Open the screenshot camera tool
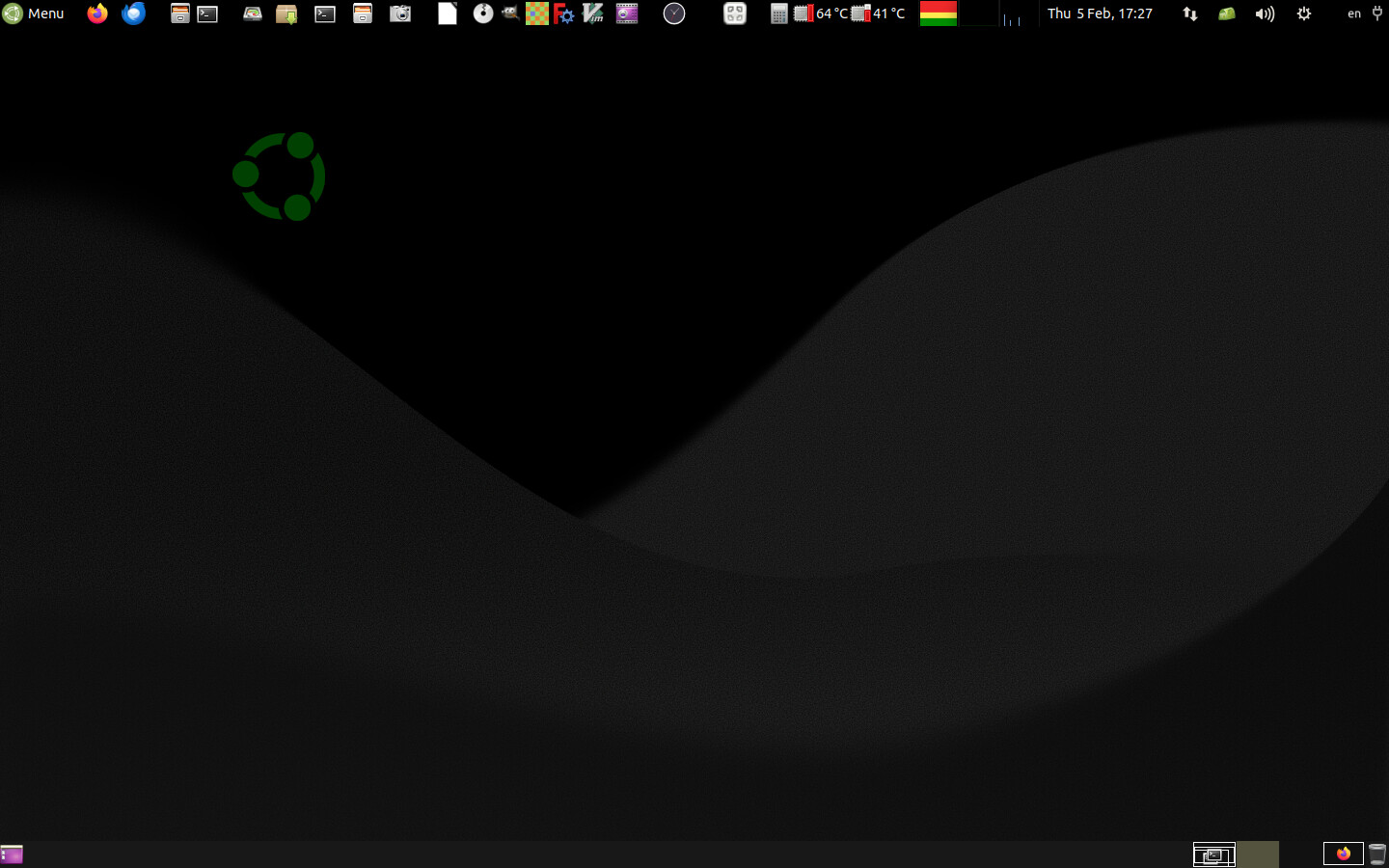The height and width of the screenshot is (868, 1389). (400, 14)
